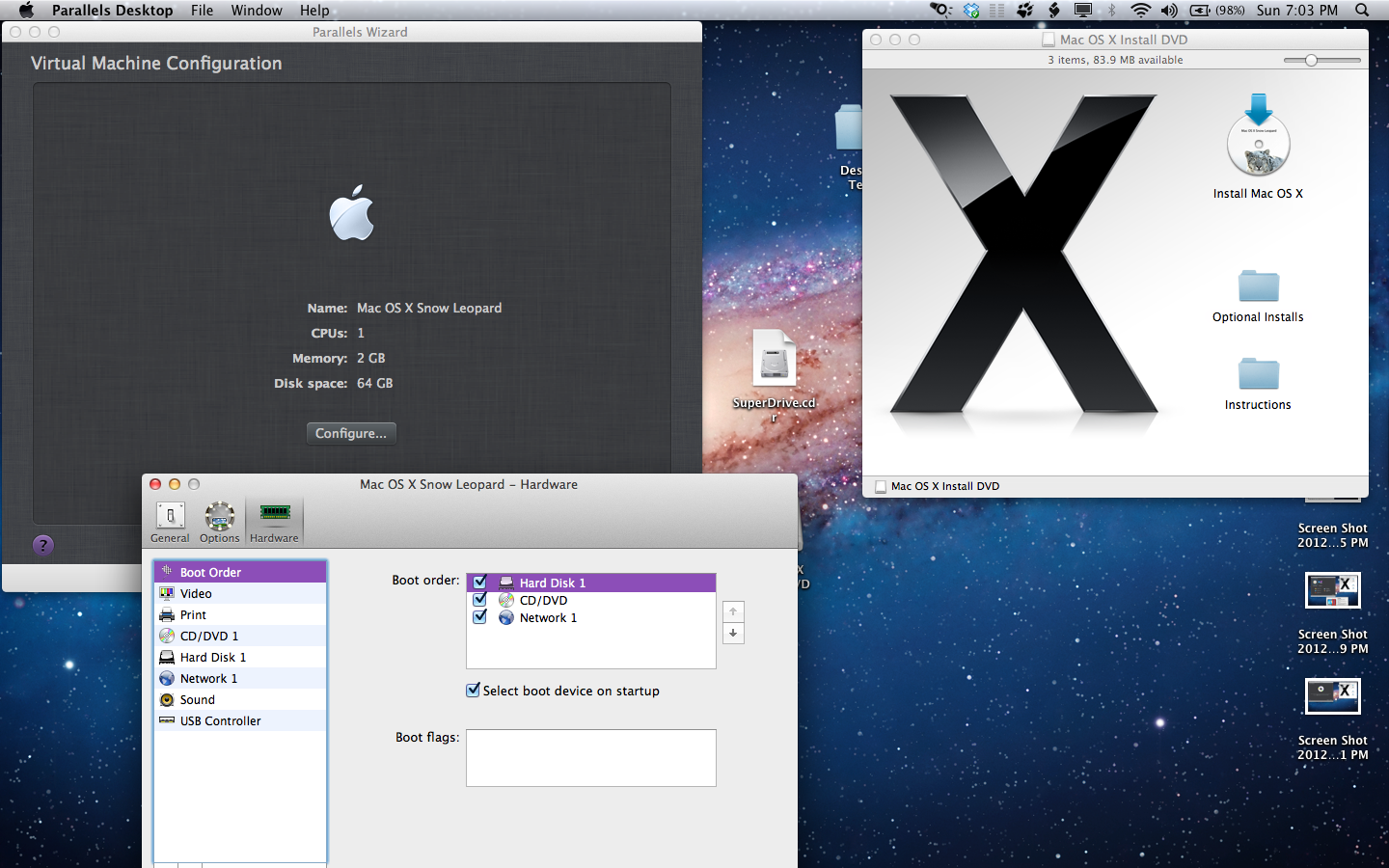Toggle Select boot device on startup

coord(473,691)
